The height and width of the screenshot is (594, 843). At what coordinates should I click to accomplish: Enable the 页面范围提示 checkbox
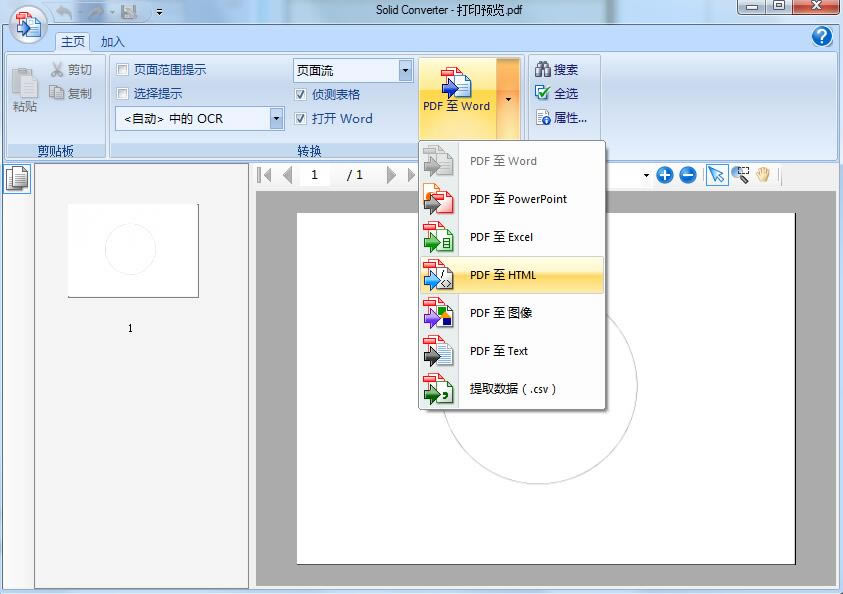coord(123,69)
